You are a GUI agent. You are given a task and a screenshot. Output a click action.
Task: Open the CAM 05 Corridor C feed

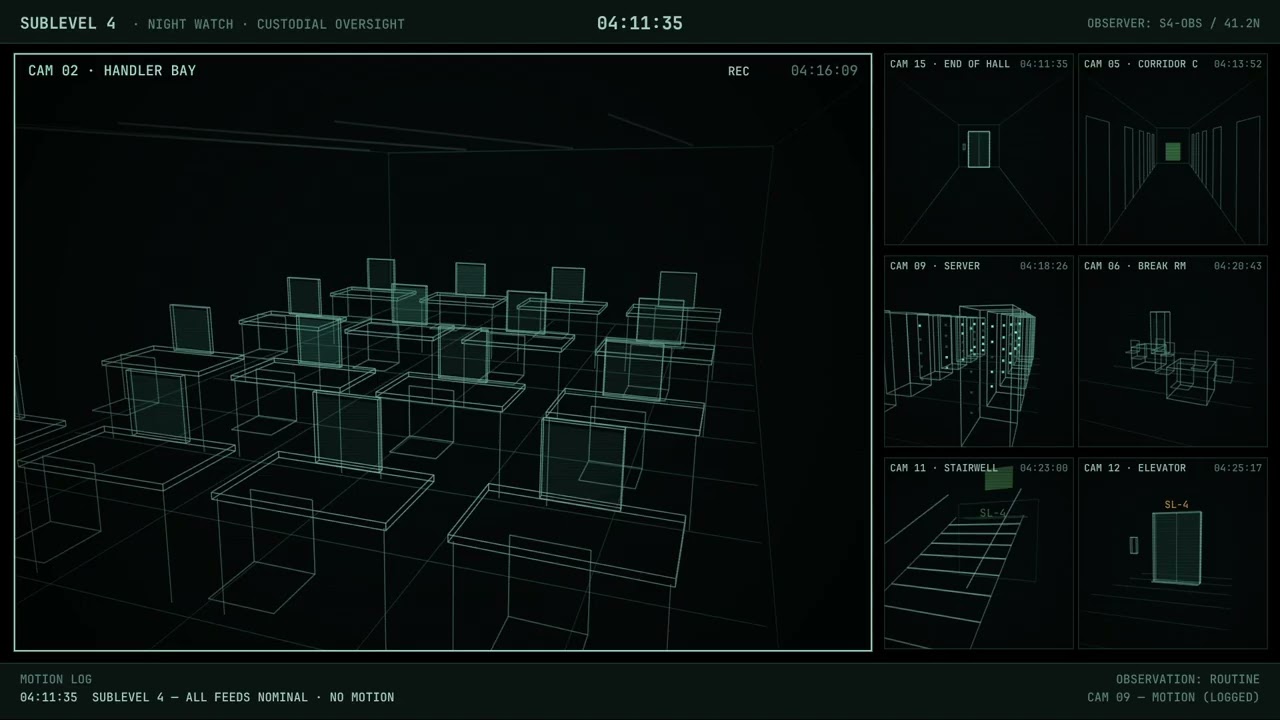point(1172,149)
